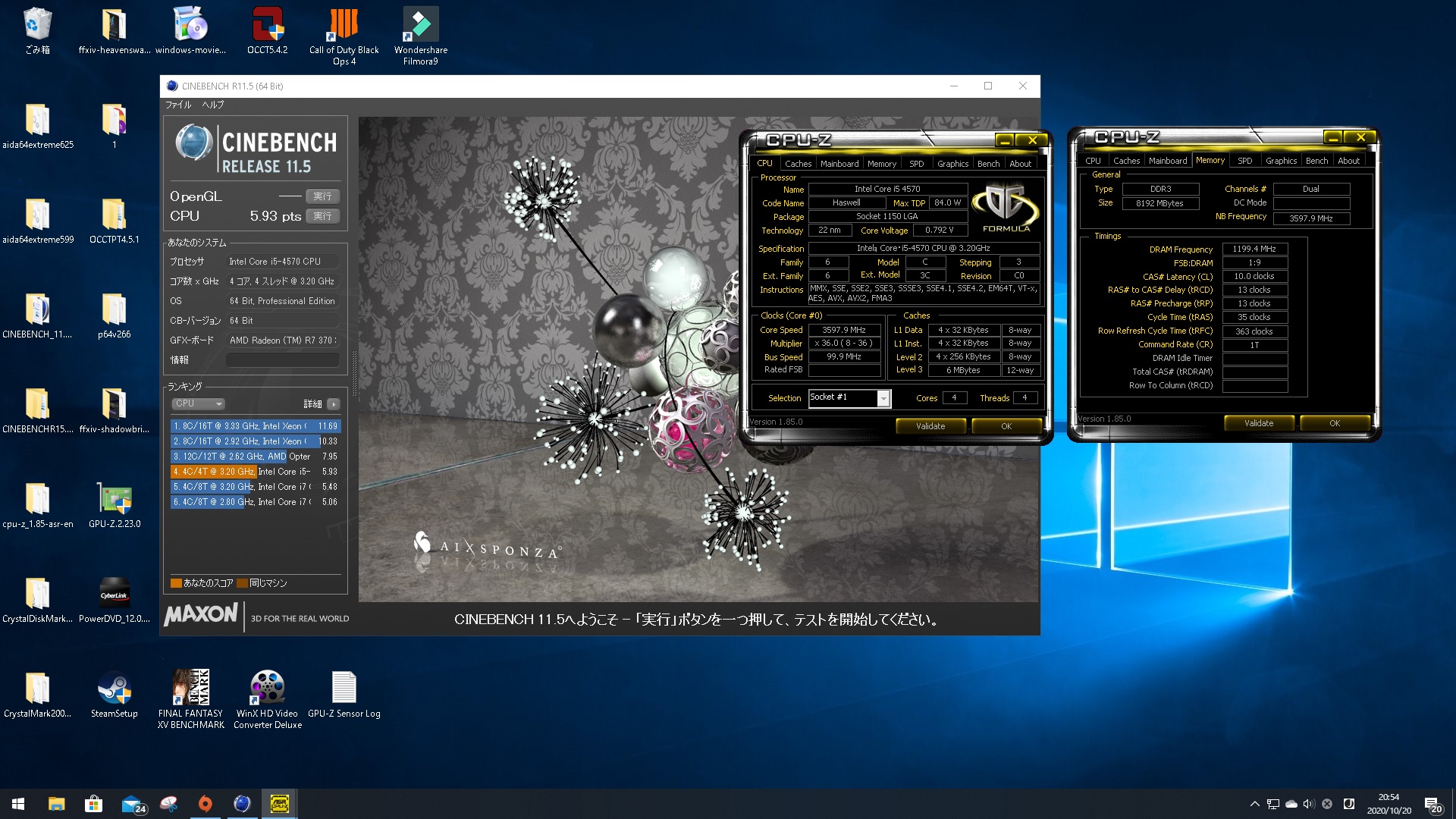Screen dimensions: 1456x819
Task: Click the DRAM Frequency 1199.4 MHz value
Action: [x=1254, y=249]
